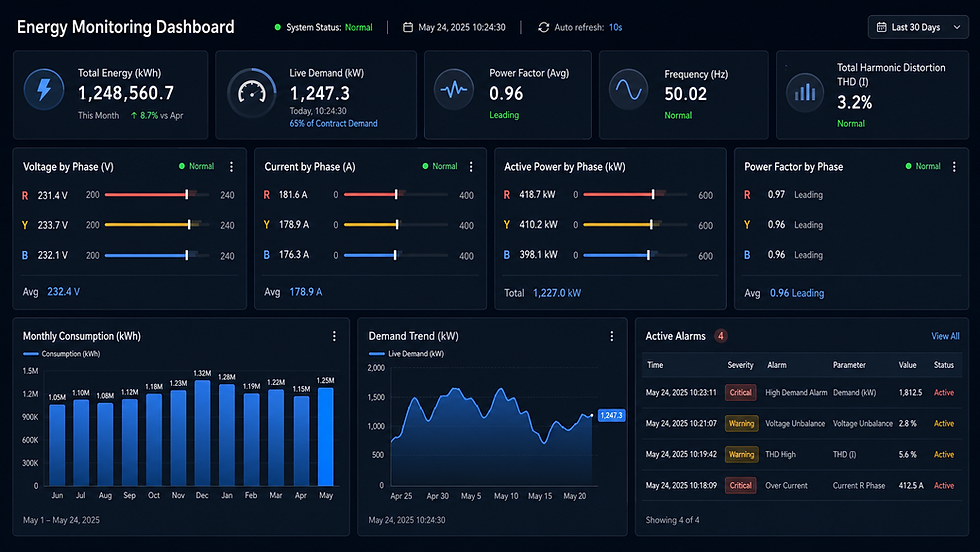Click the Warning badge for Voltage Unbalance

click(x=741, y=424)
